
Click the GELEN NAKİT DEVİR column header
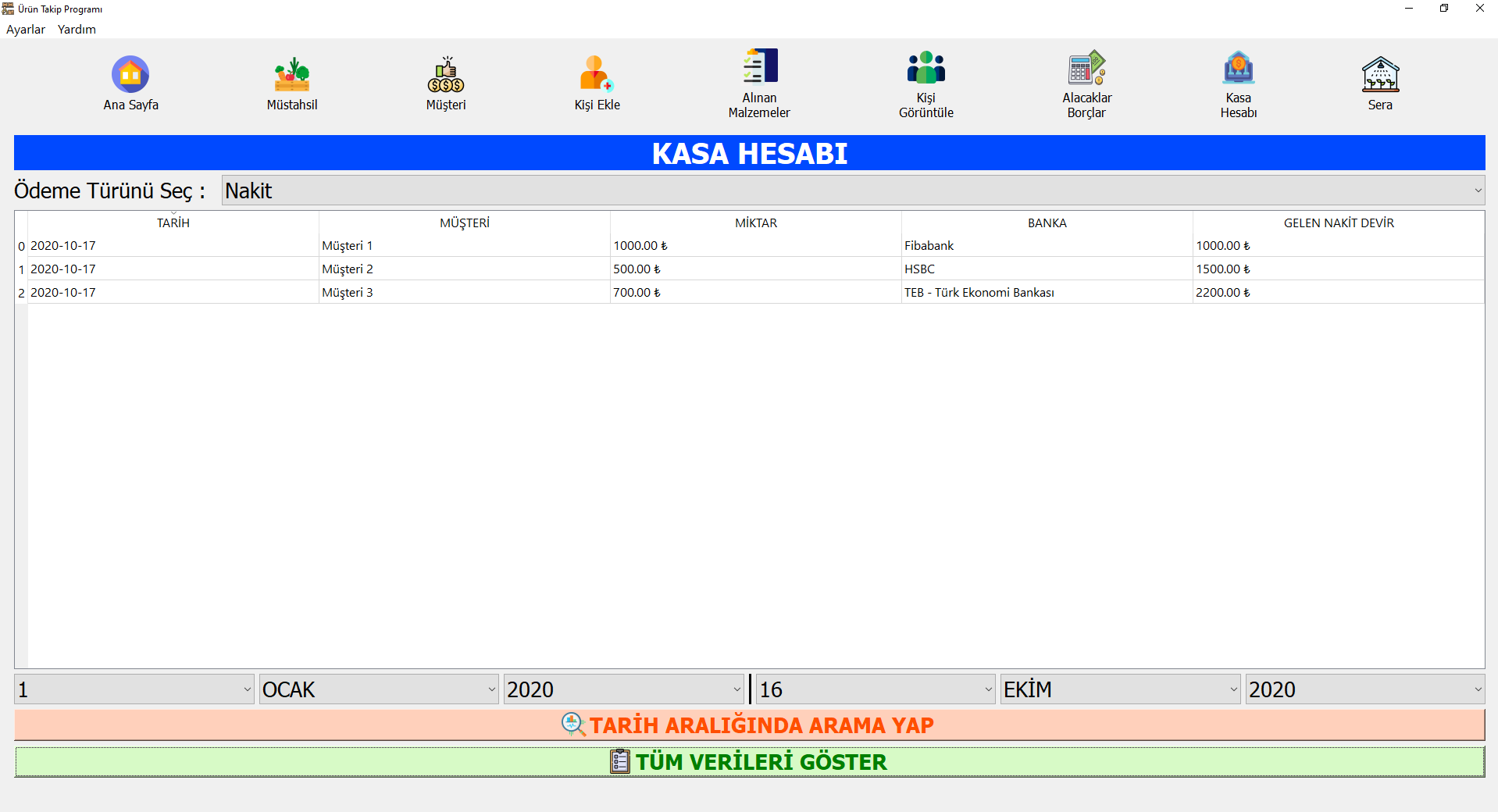coord(1338,223)
